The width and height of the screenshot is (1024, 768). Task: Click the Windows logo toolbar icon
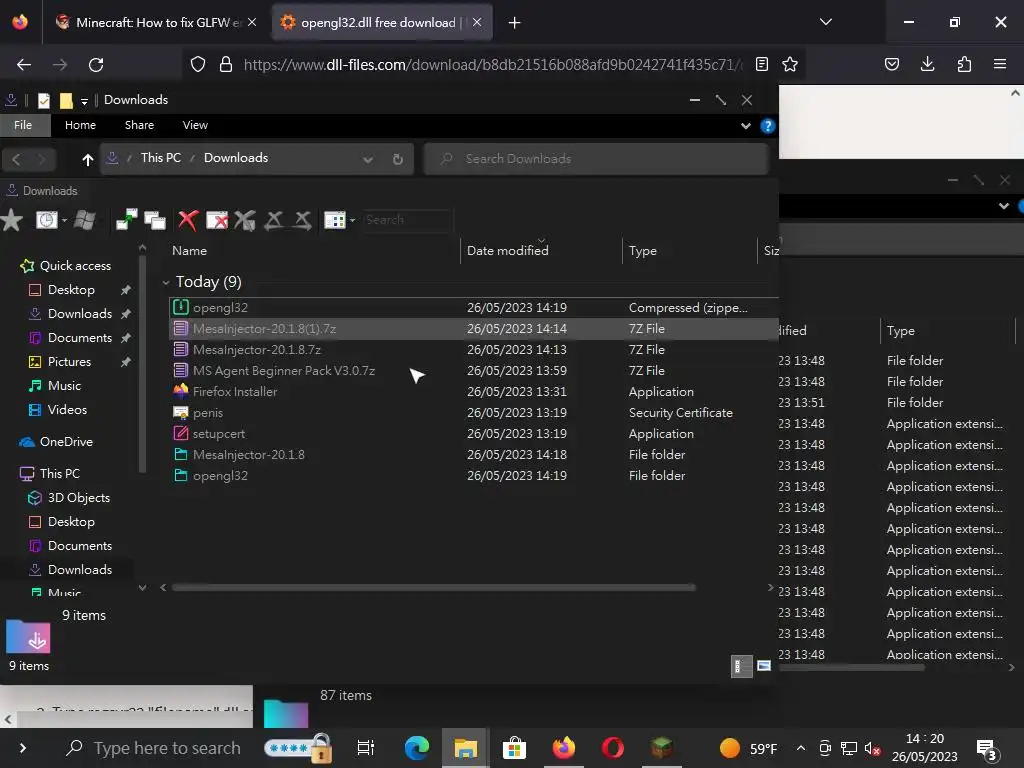coord(85,220)
